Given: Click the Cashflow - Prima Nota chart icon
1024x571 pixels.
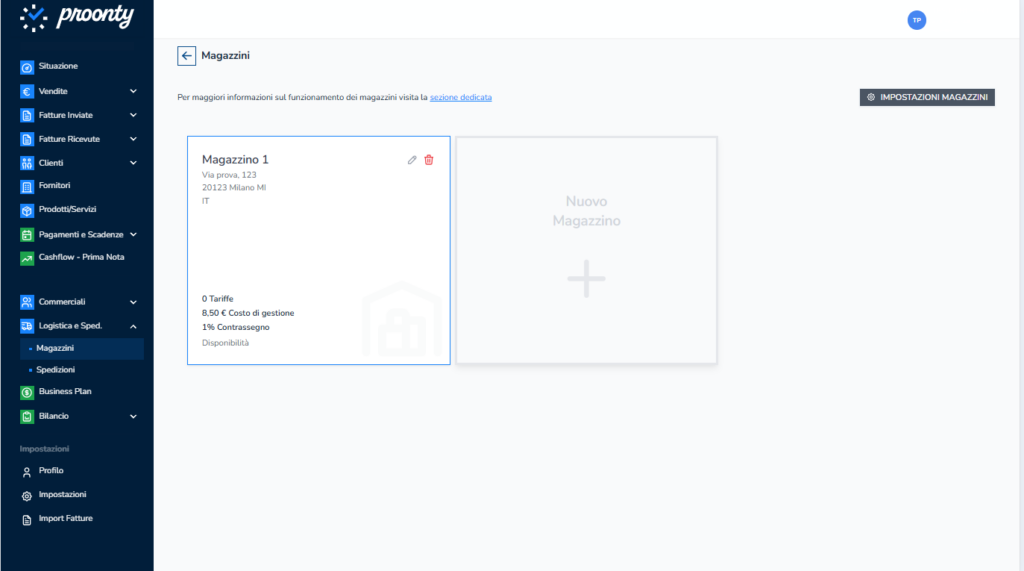Looking at the screenshot, I should pyautogui.click(x=27, y=258).
